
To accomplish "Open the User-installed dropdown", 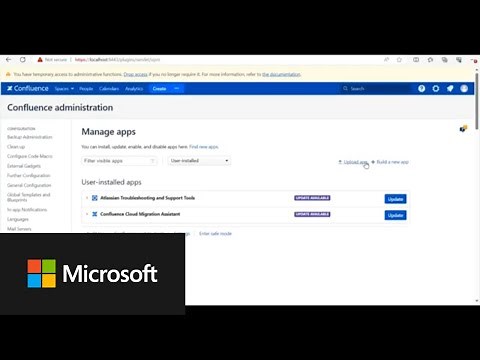I will click(199, 161).
